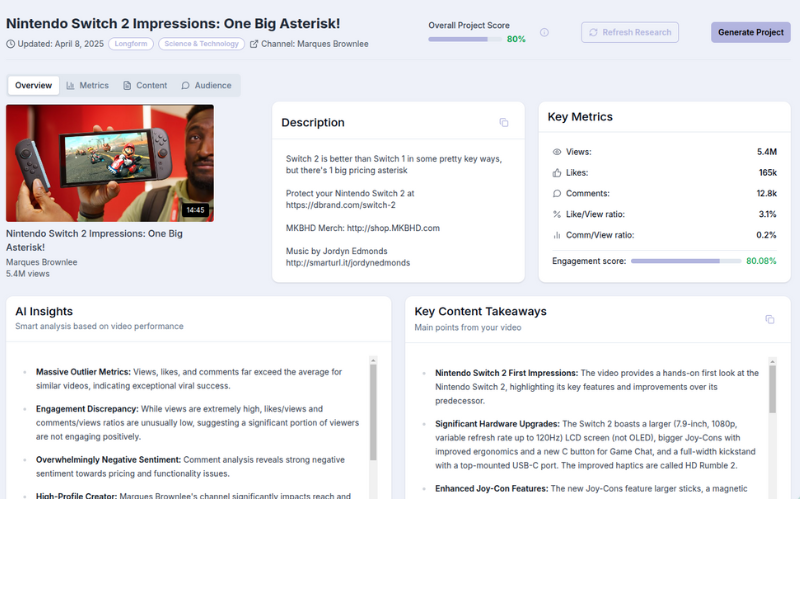
Task: Click the 80% overall score value
Action: click(x=516, y=39)
